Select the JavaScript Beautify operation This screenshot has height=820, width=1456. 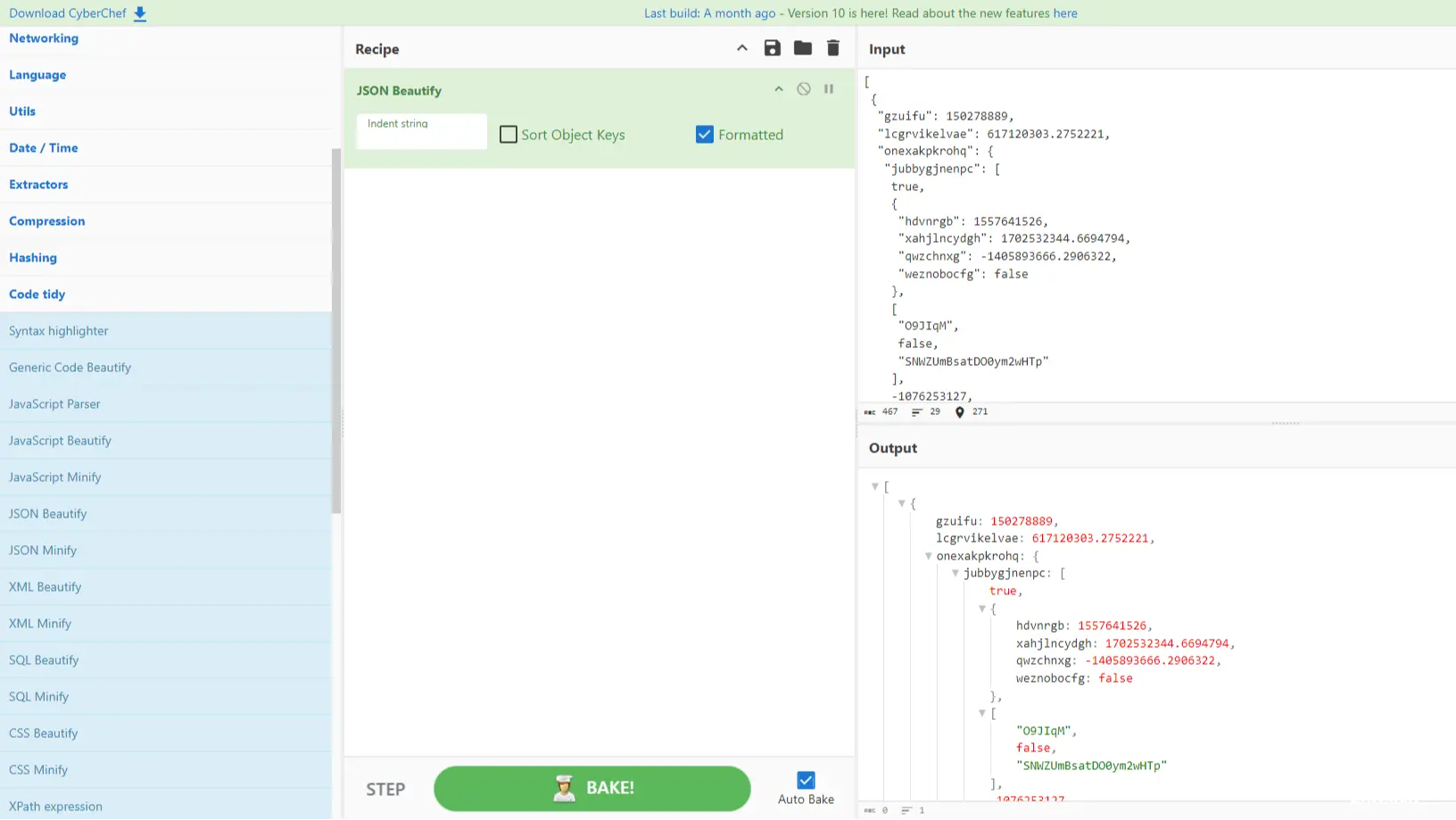click(166, 441)
